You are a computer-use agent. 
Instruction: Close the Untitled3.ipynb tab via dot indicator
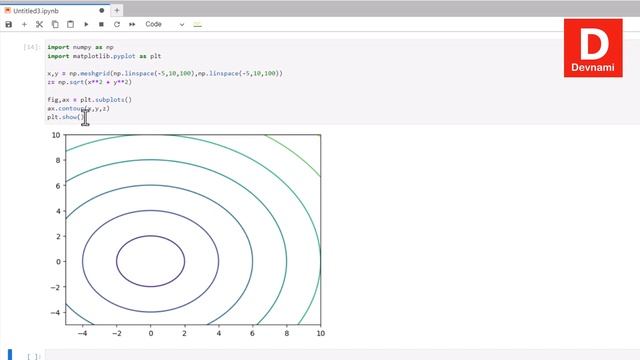click(102, 11)
